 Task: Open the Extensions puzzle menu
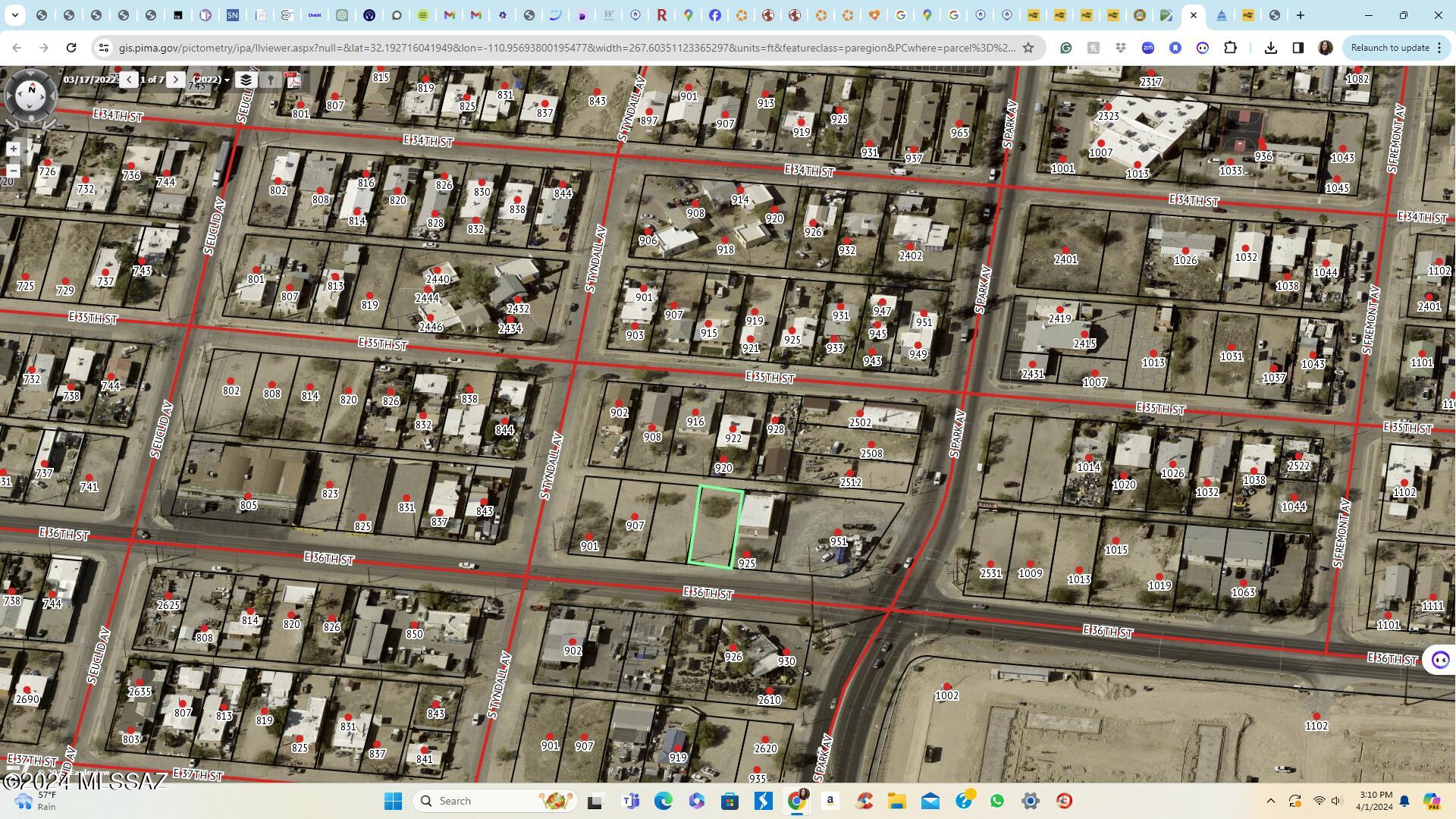[1230, 48]
